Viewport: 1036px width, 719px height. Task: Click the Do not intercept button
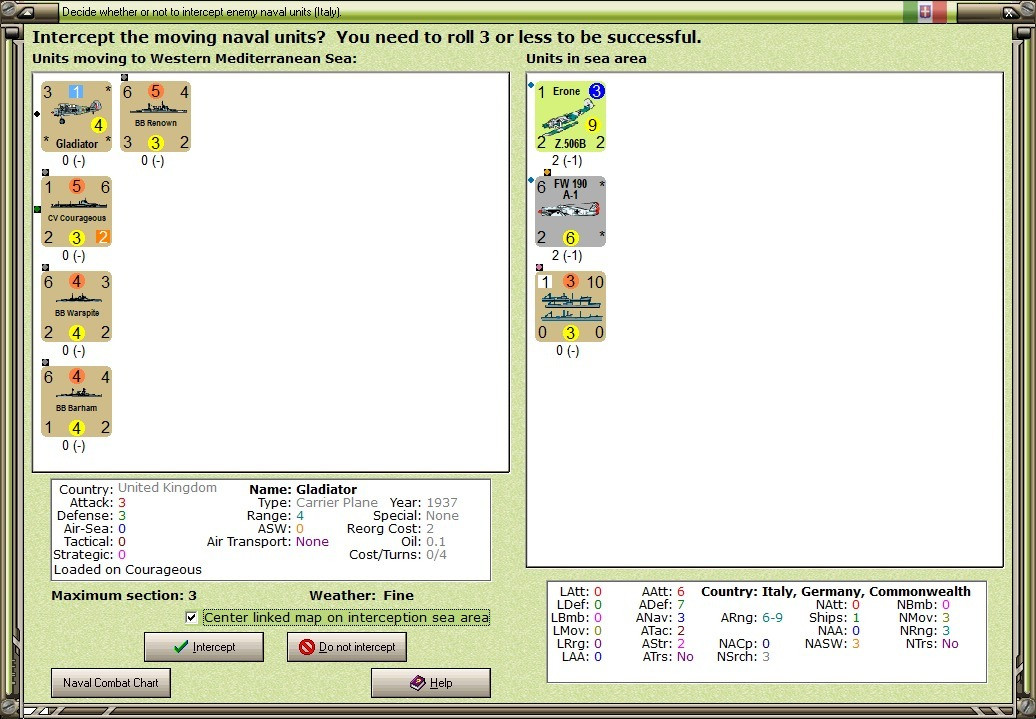pyautogui.click(x=347, y=647)
